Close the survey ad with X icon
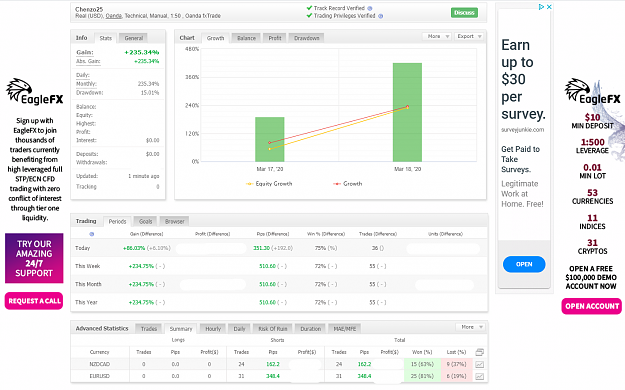 tap(549, 7)
